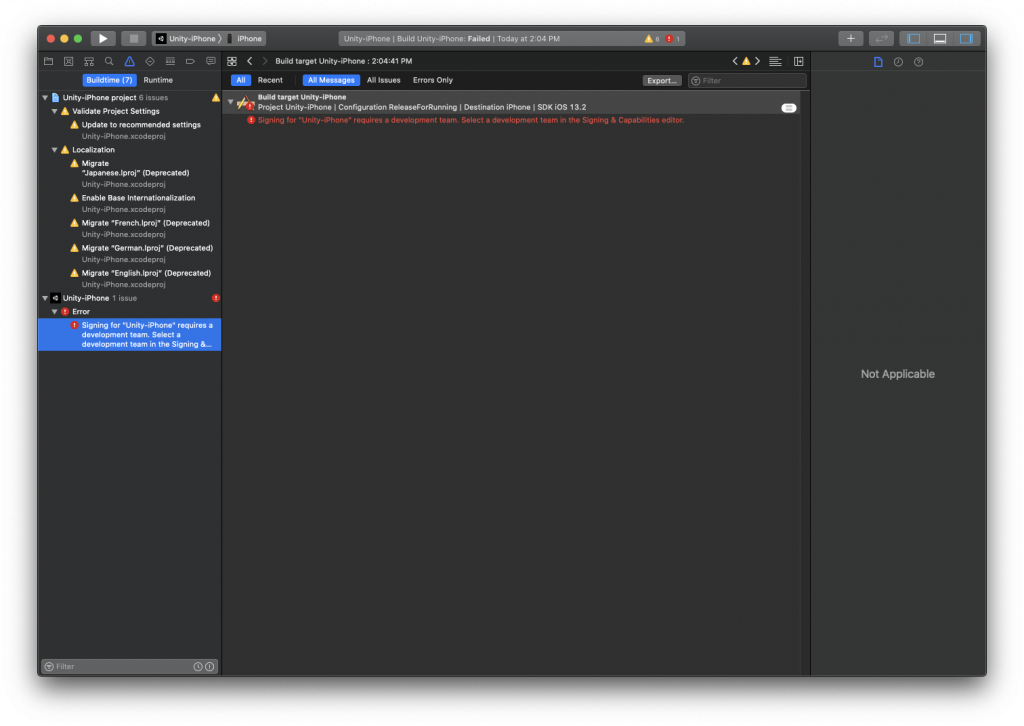Screen dimensions: 1024x726
Task: Choose the iPhone run destination
Action: click(245, 39)
